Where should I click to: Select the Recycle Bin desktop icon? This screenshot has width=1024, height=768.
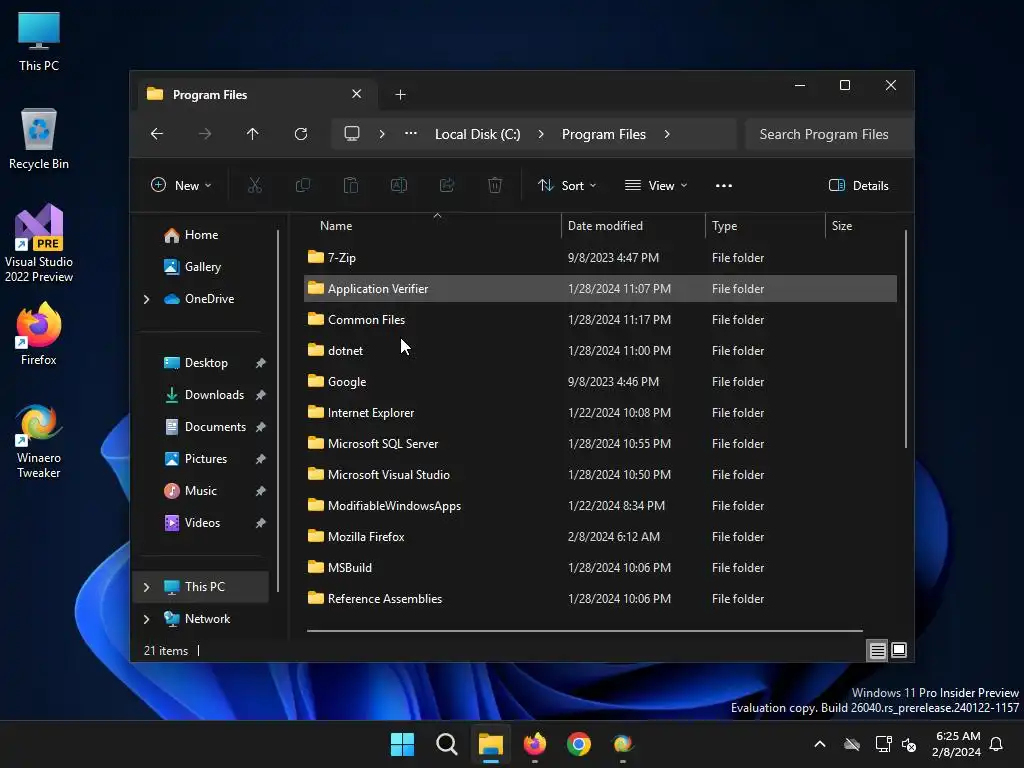coord(39,139)
